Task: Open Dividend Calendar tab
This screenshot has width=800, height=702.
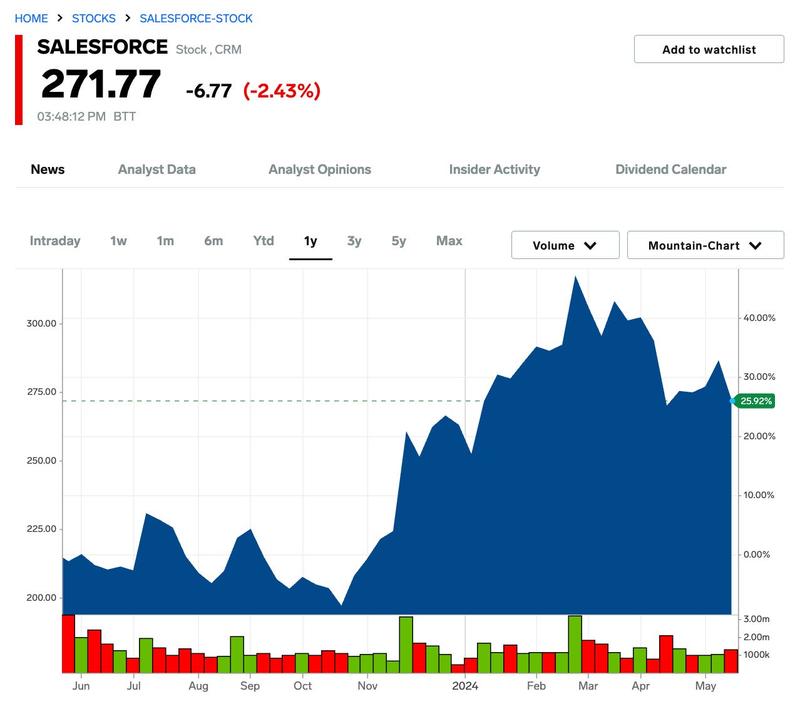Action: point(671,169)
